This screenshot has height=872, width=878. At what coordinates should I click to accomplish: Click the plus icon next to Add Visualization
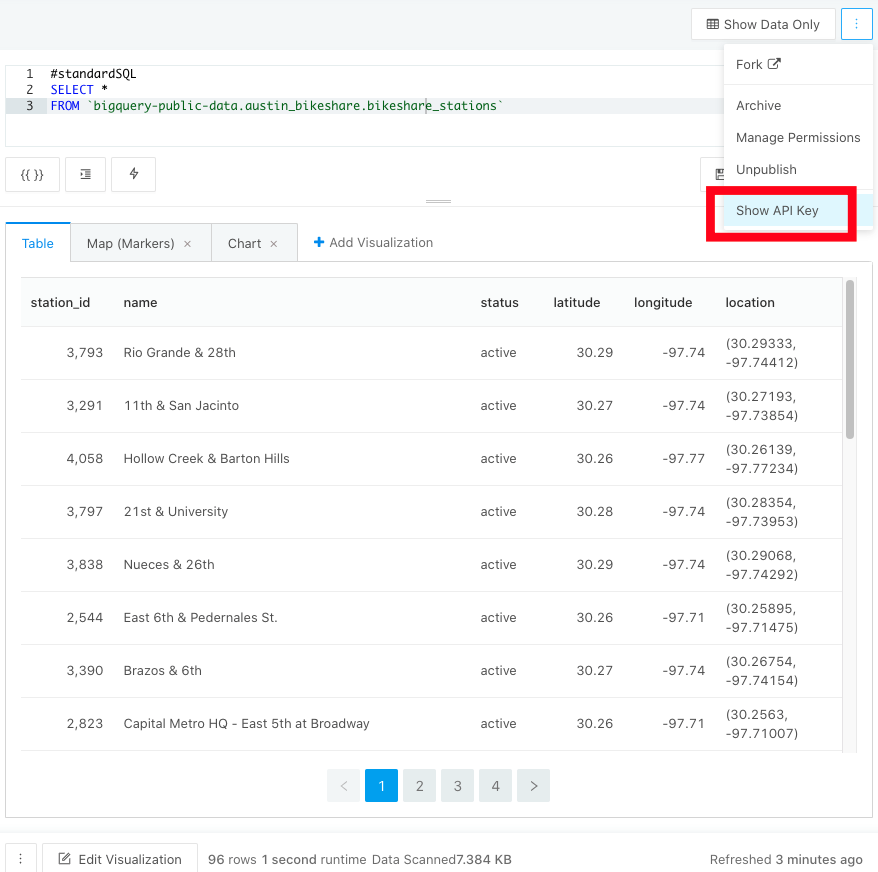click(318, 242)
